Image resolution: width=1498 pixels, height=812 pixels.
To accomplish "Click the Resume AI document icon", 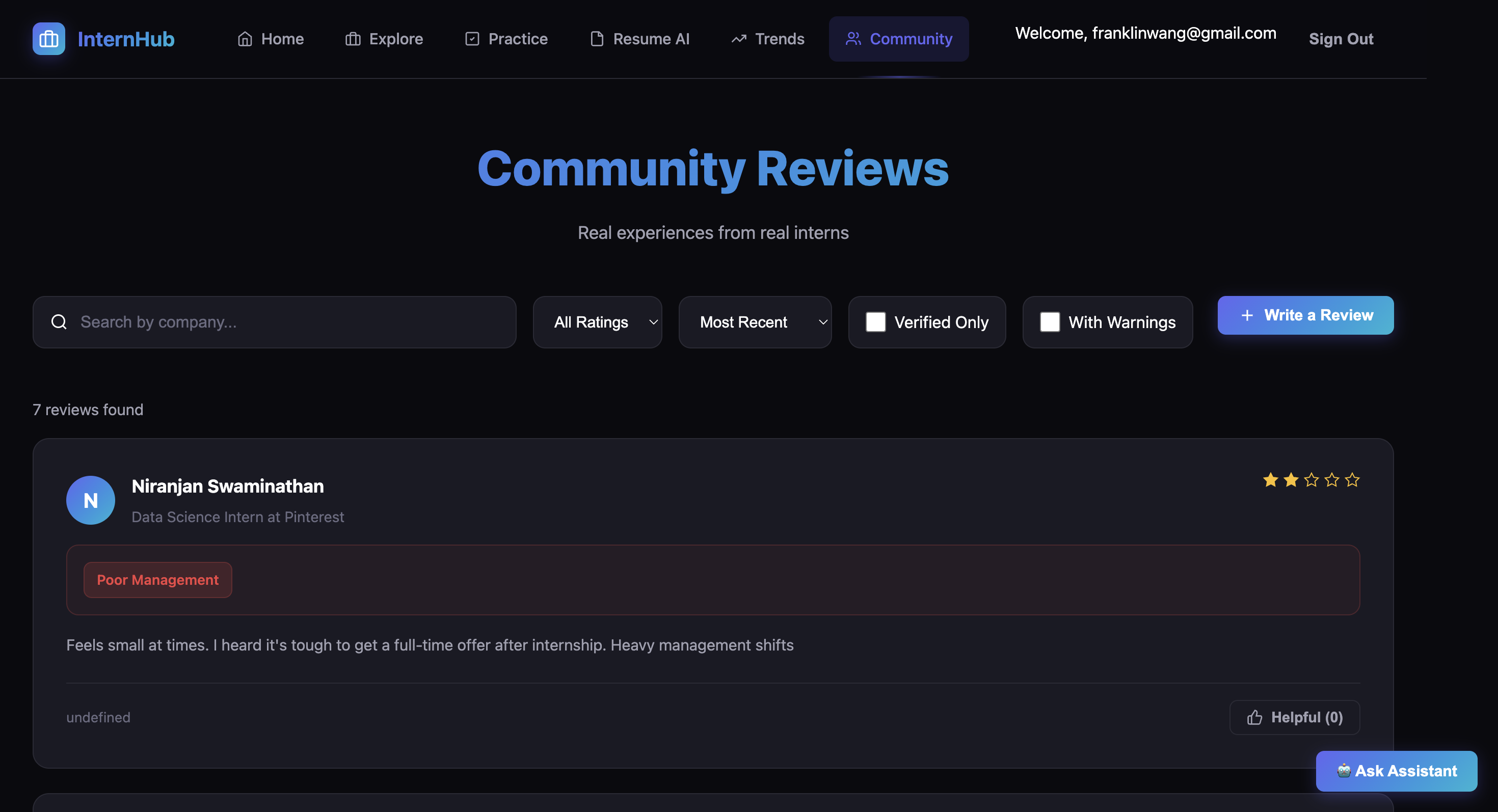I will (x=597, y=39).
